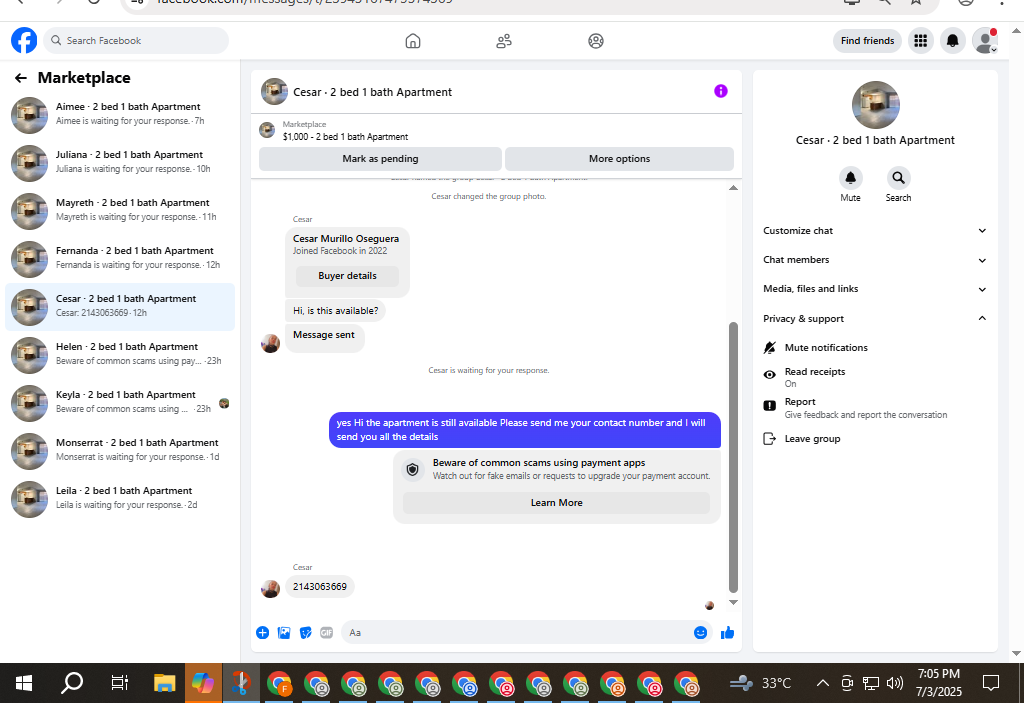Screen dimensions: 1024x703
Task: Go to Home feed icon
Action: (413, 41)
